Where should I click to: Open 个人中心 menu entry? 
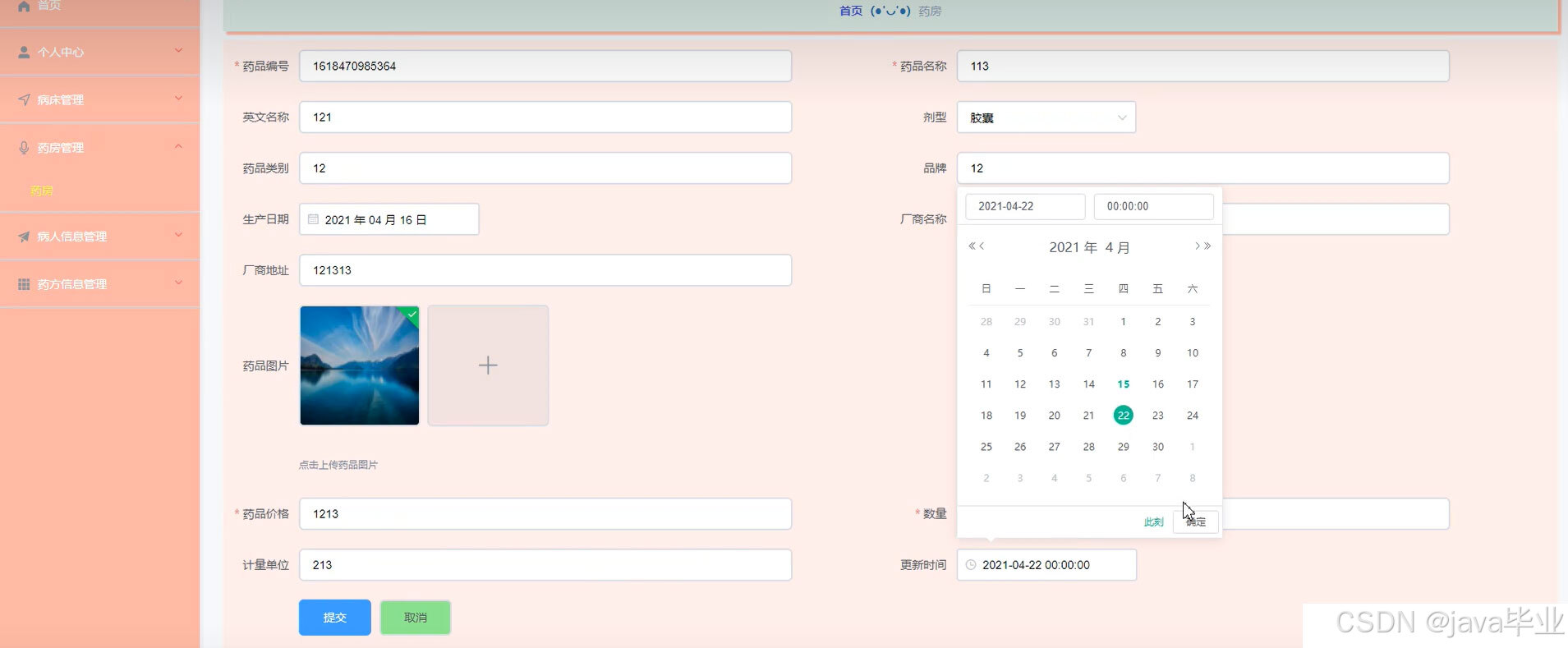pos(99,52)
